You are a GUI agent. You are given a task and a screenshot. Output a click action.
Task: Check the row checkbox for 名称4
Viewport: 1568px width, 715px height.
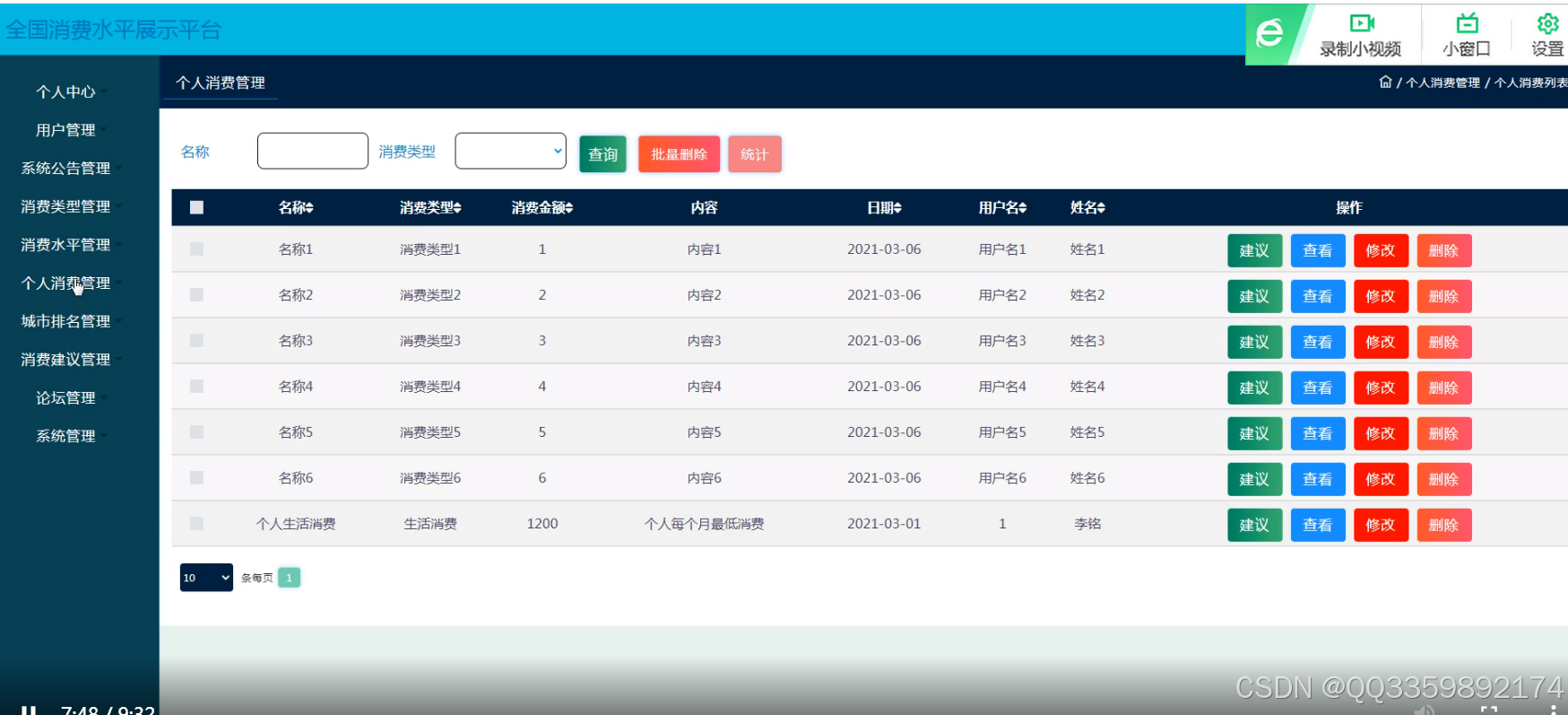click(x=197, y=386)
